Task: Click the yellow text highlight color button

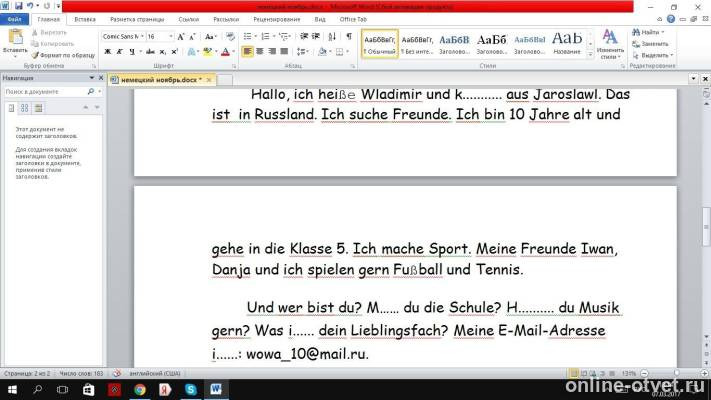Action: click(x=207, y=52)
